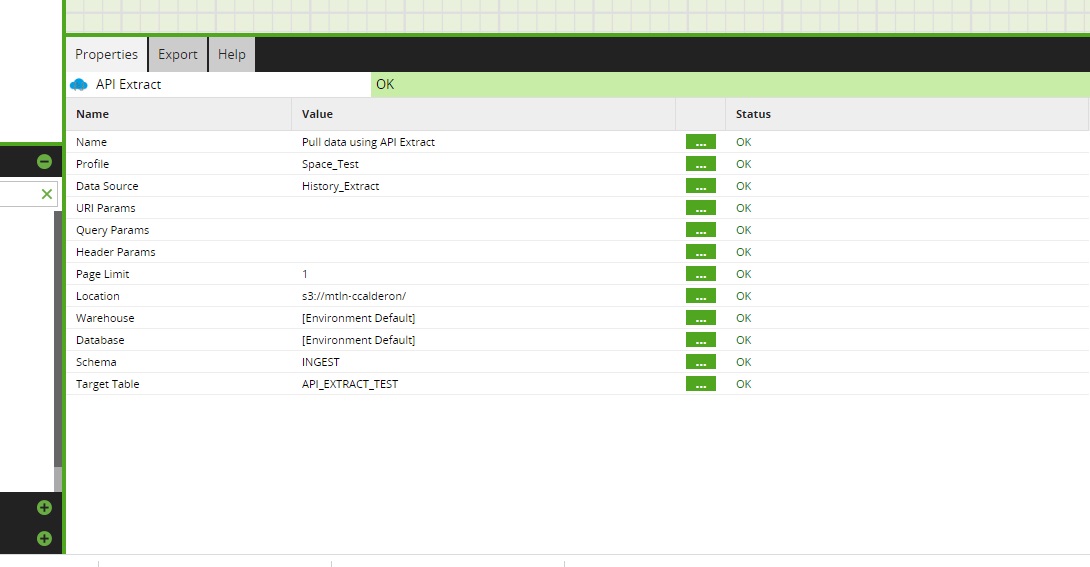Expand the lowest green plus panel
The height and width of the screenshot is (567, 1090).
click(44, 538)
